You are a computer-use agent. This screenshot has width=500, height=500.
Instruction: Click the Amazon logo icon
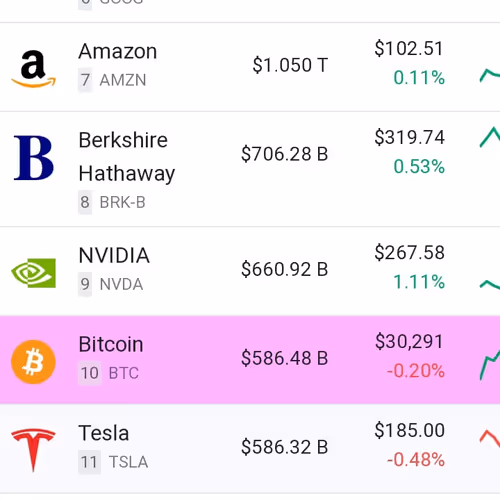(33, 68)
